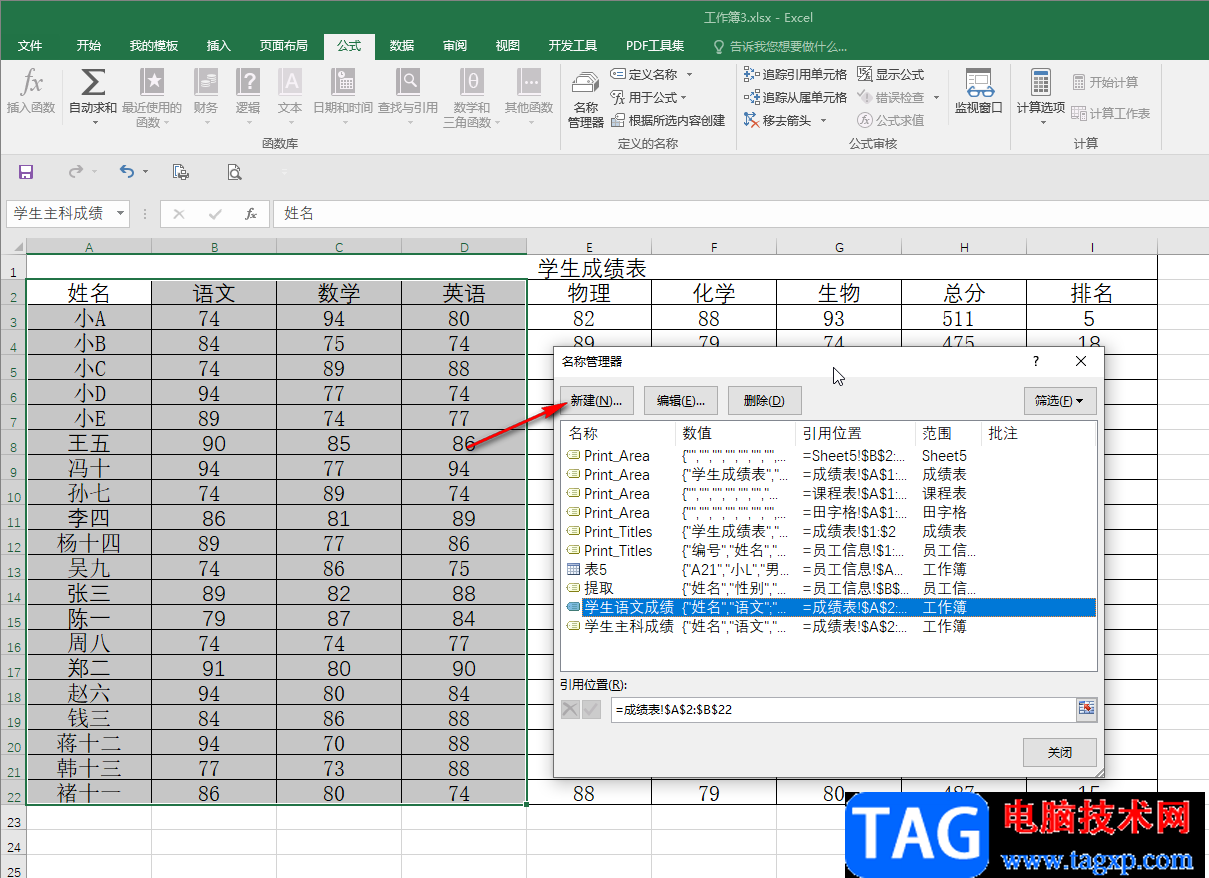Open the Insert Function (插入函数) tool
Image resolution: width=1209 pixels, height=878 pixels.
[x=31, y=92]
